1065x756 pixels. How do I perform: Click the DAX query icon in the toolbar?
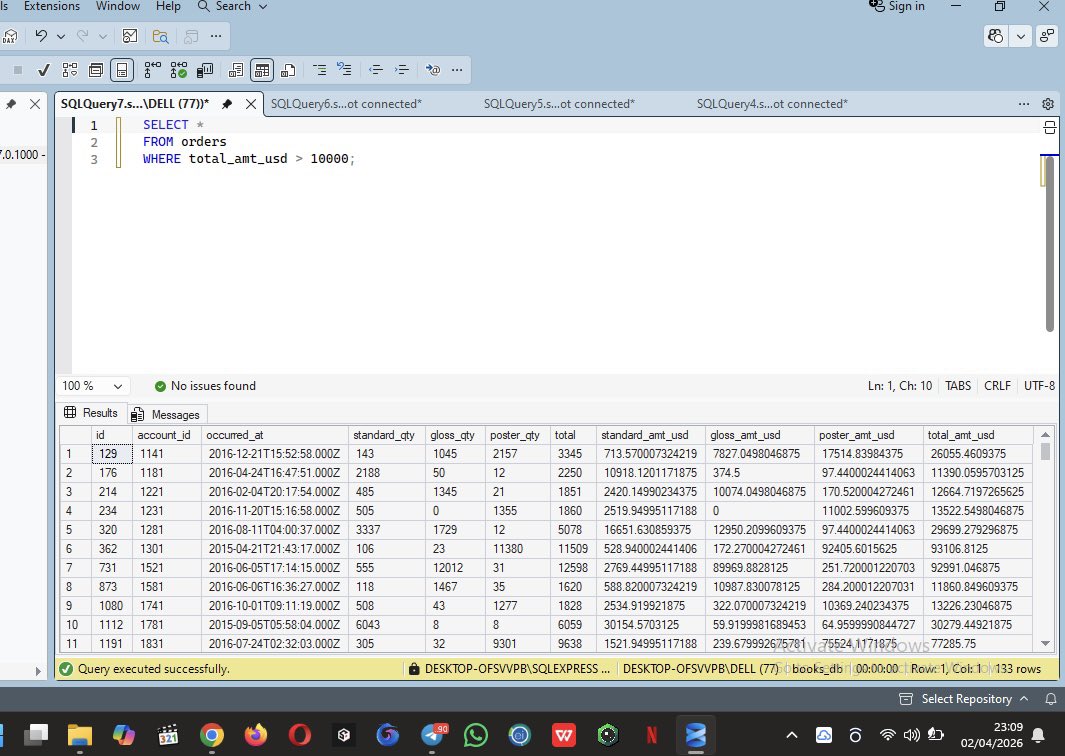(9, 37)
